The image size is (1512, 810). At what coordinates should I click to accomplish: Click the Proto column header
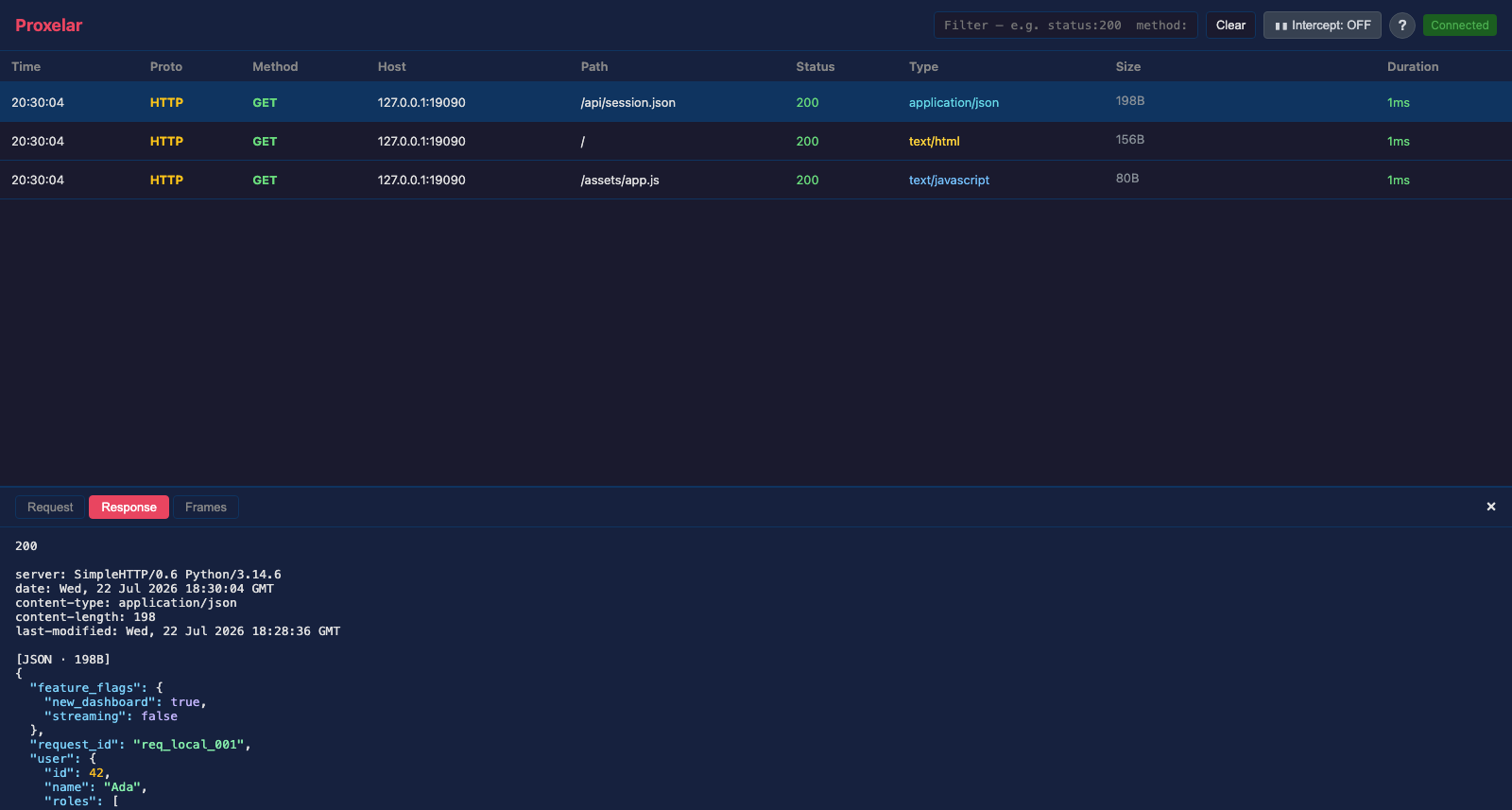[x=166, y=67]
